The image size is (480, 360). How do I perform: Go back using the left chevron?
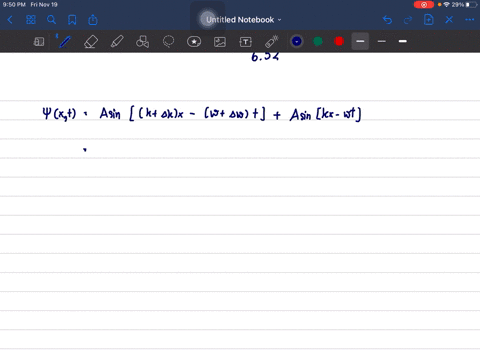10,20
